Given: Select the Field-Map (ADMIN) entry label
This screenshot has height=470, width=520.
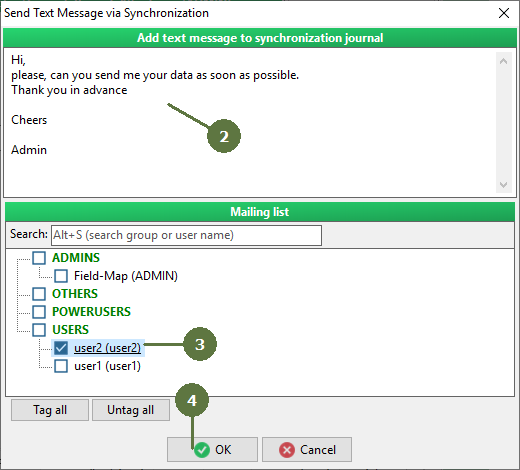Looking at the screenshot, I should (x=126, y=276).
